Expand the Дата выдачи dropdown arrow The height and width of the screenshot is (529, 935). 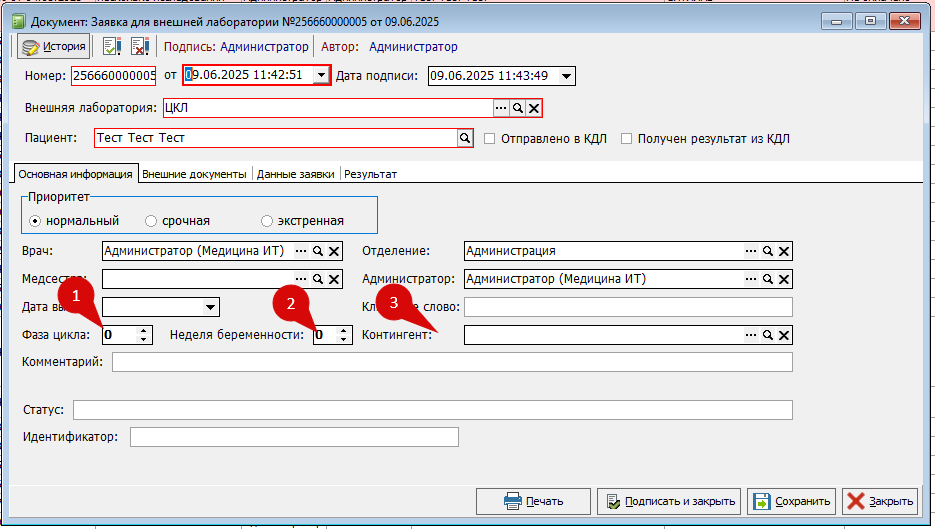point(210,307)
